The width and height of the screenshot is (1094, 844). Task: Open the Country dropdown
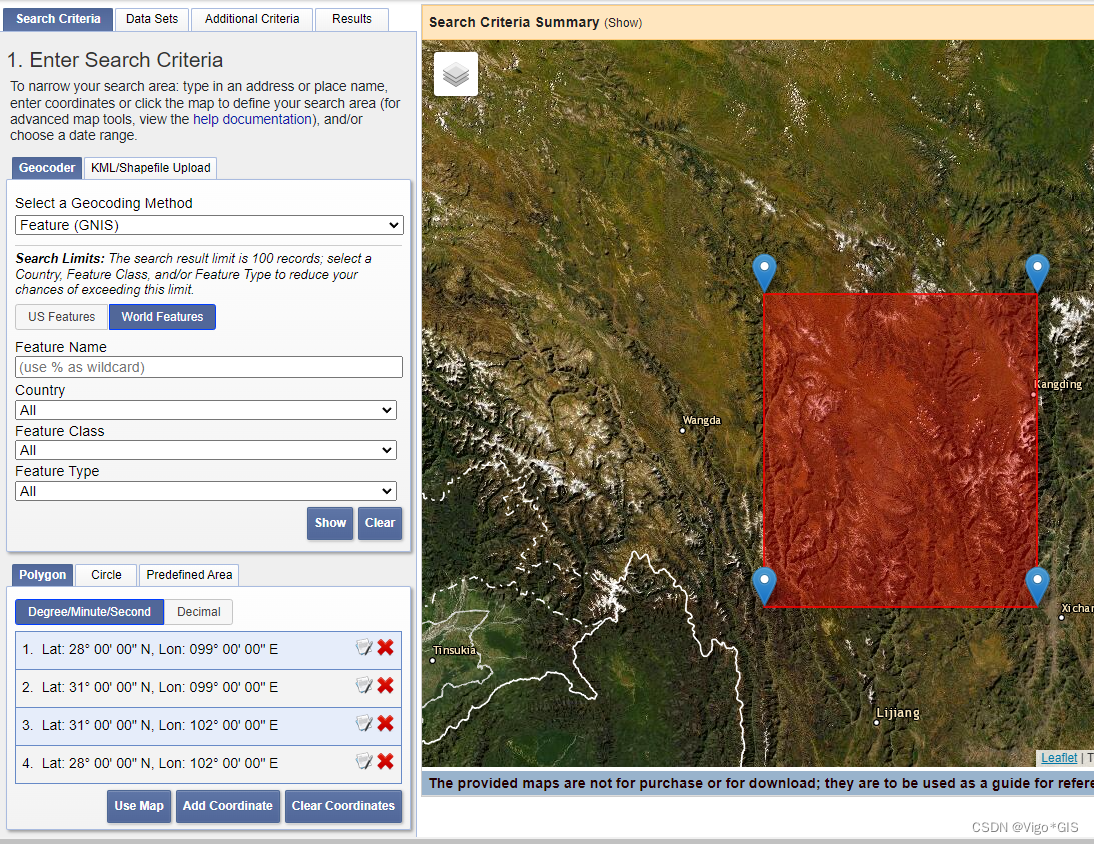coord(205,410)
